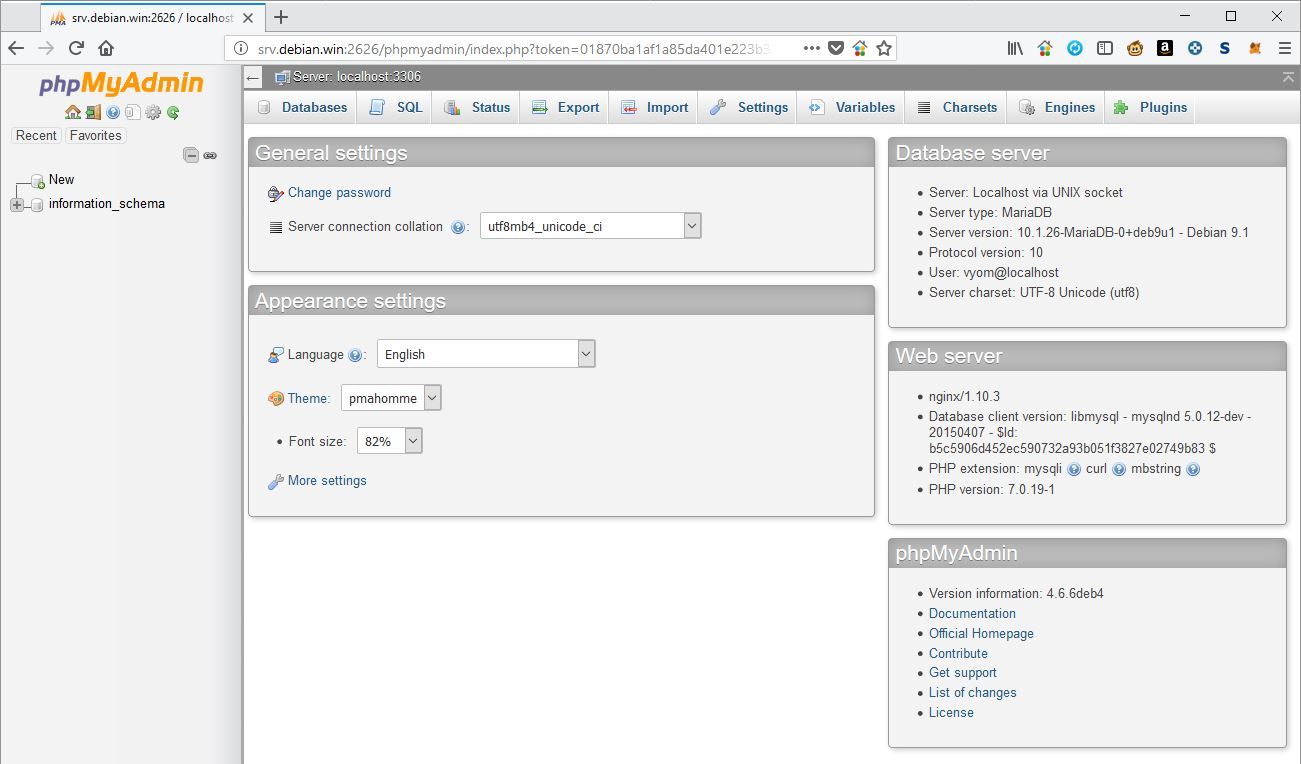Click the monkey face extension icon
Image resolution: width=1301 pixels, height=764 pixels.
(x=1135, y=48)
